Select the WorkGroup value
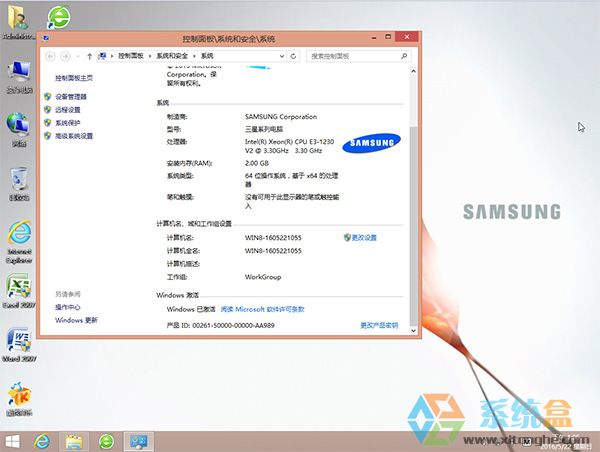The width and height of the screenshot is (600, 452). click(263, 277)
